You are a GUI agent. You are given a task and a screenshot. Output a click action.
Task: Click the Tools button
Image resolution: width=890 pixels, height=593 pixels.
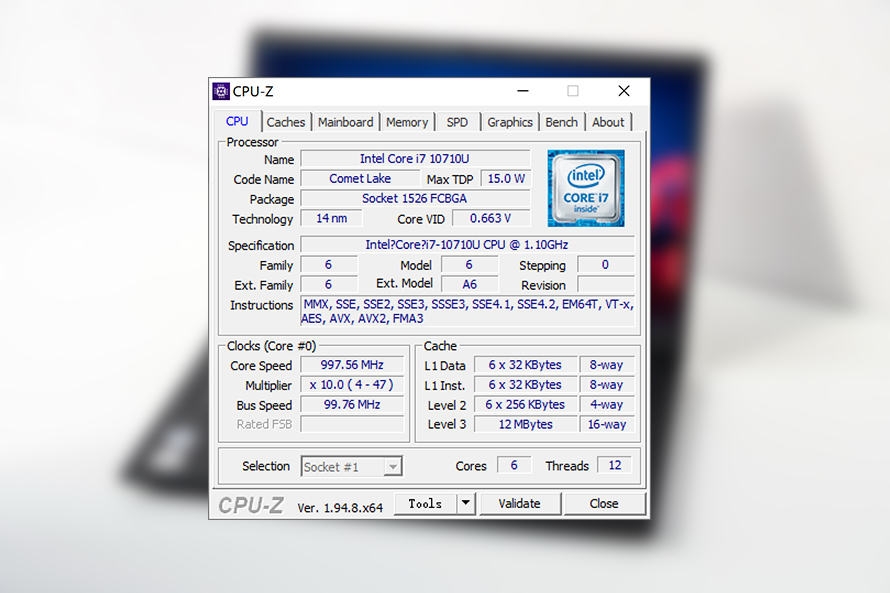[x=425, y=504]
